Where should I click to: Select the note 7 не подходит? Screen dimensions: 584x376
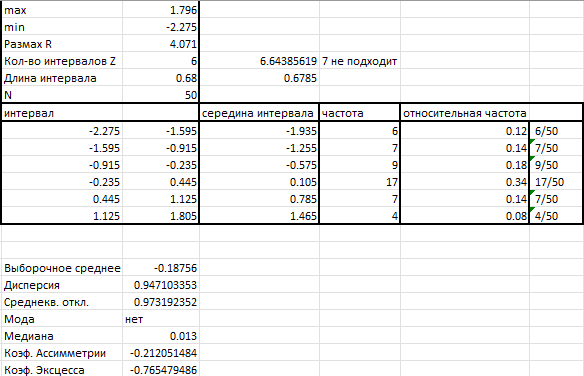[x=359, y=61]
